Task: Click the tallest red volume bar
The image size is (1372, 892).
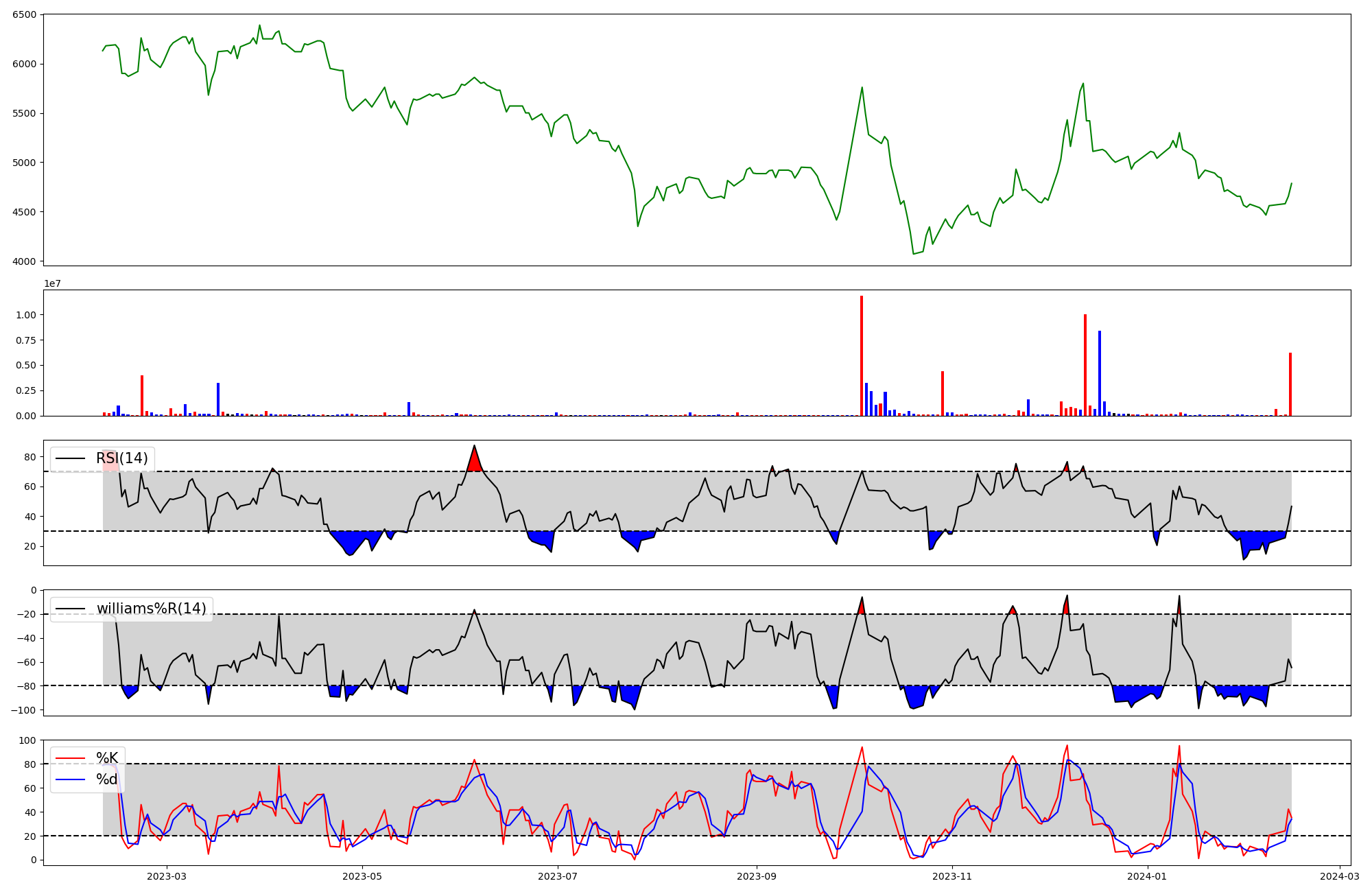Action: point(862,355)
